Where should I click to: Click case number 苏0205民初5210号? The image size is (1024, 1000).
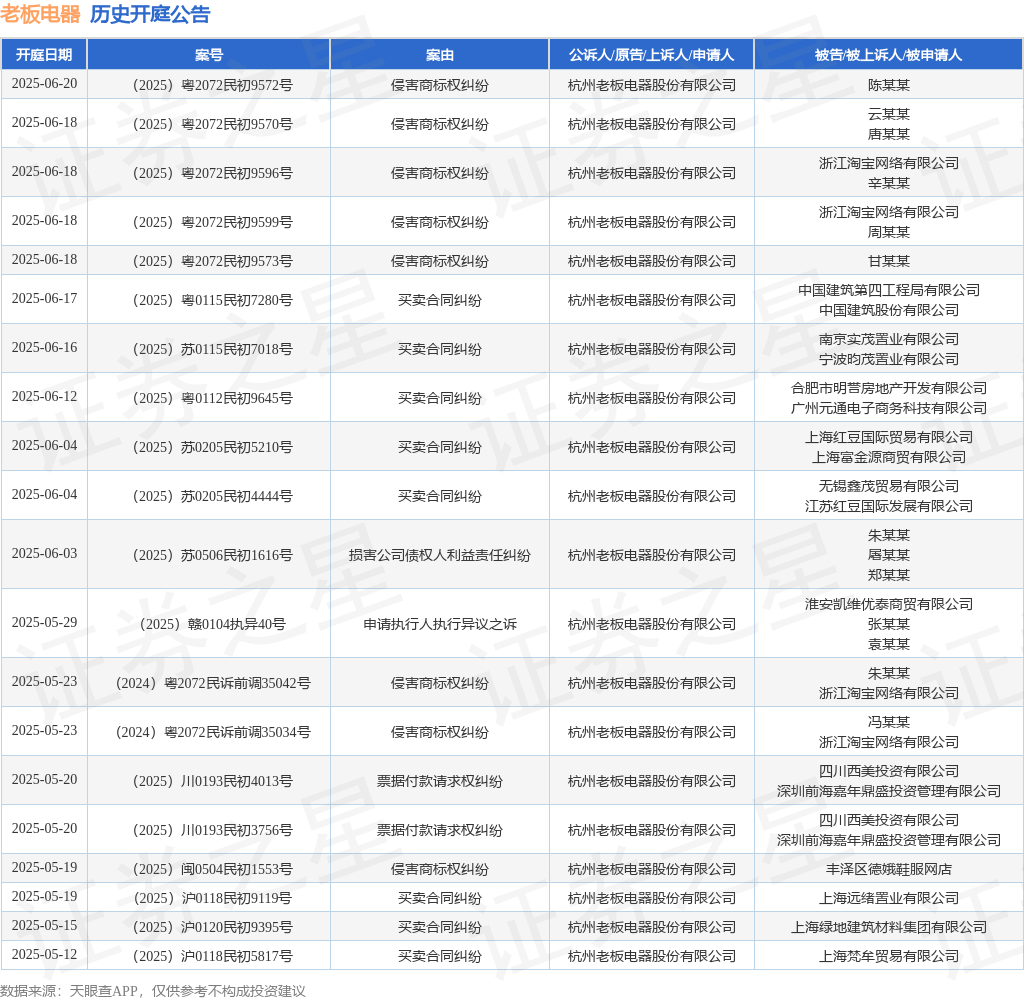[x=212, y=447]
